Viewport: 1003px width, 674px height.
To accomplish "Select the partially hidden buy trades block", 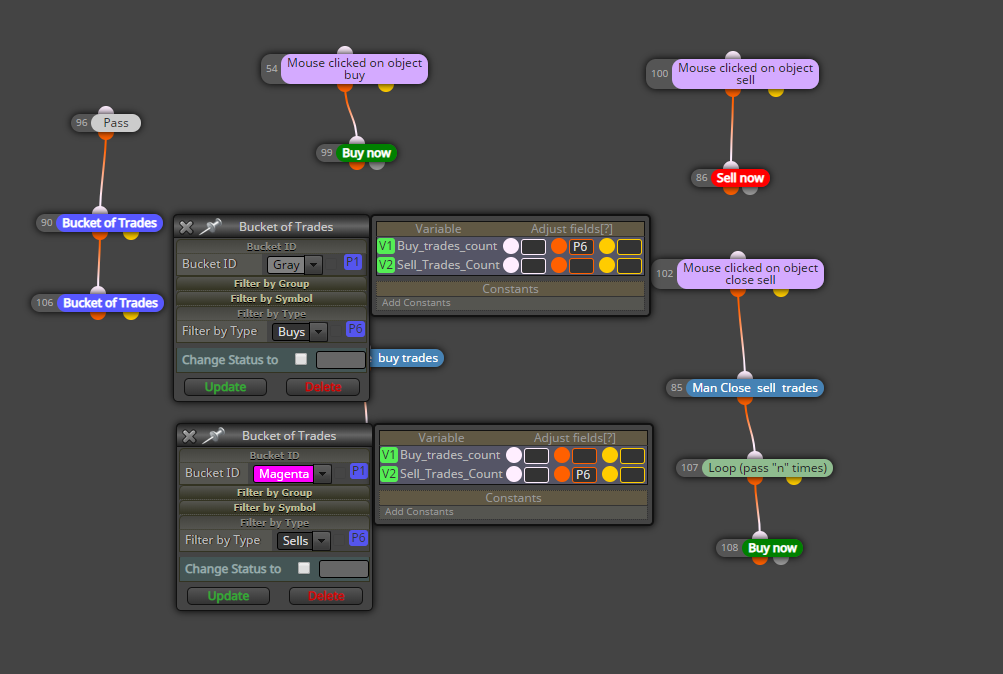I will (407, 358).
